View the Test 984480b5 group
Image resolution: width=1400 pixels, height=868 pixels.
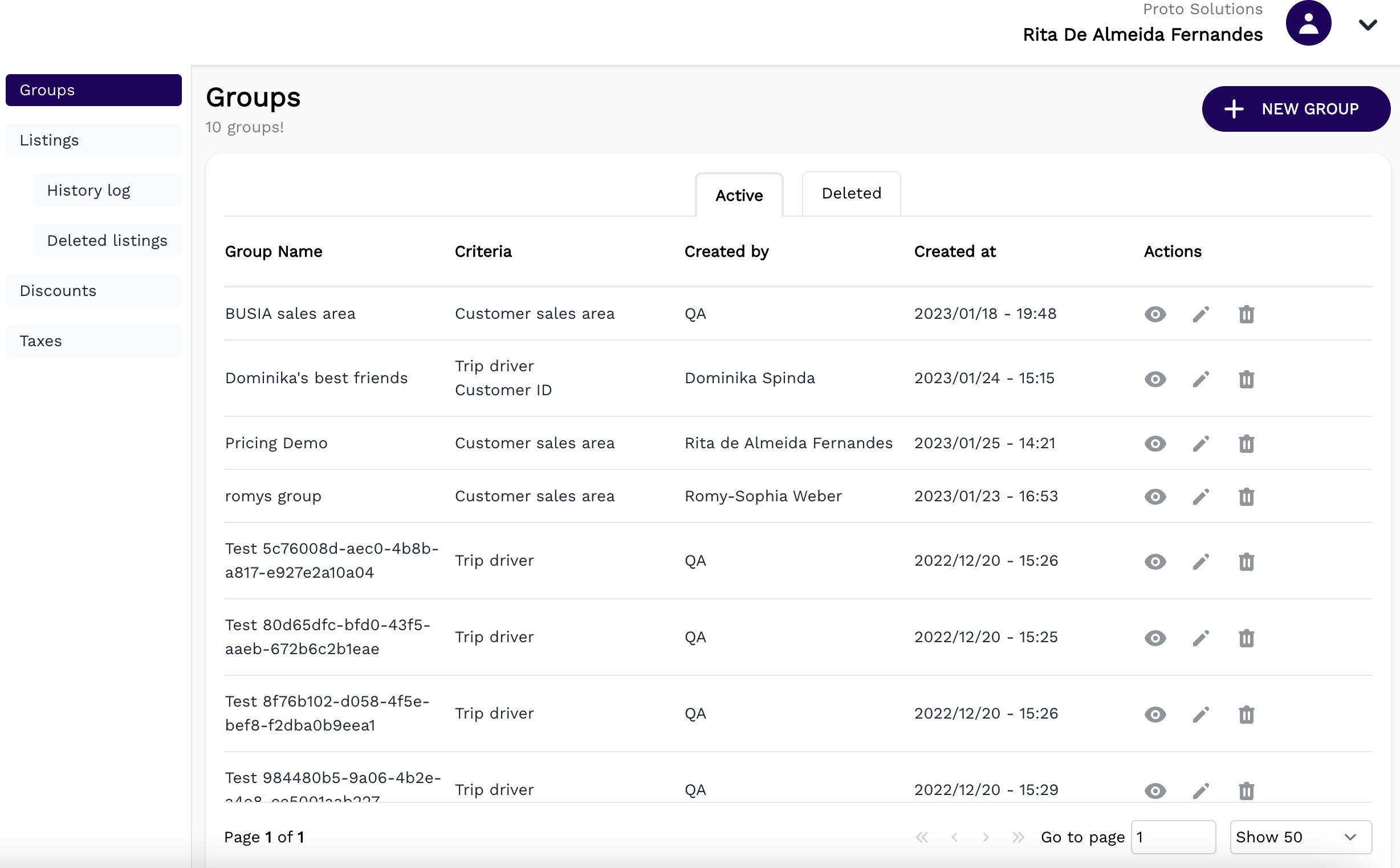[1155, 790]
